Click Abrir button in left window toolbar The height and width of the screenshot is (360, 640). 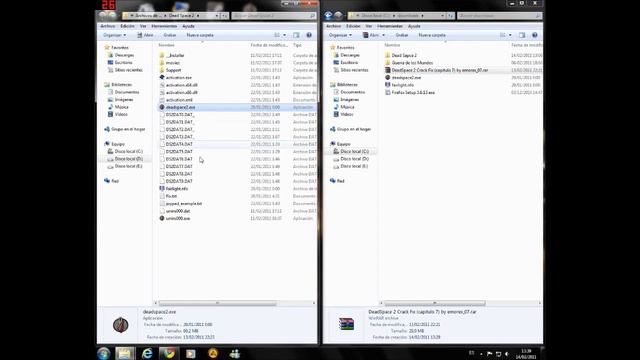tap(145, 35)
